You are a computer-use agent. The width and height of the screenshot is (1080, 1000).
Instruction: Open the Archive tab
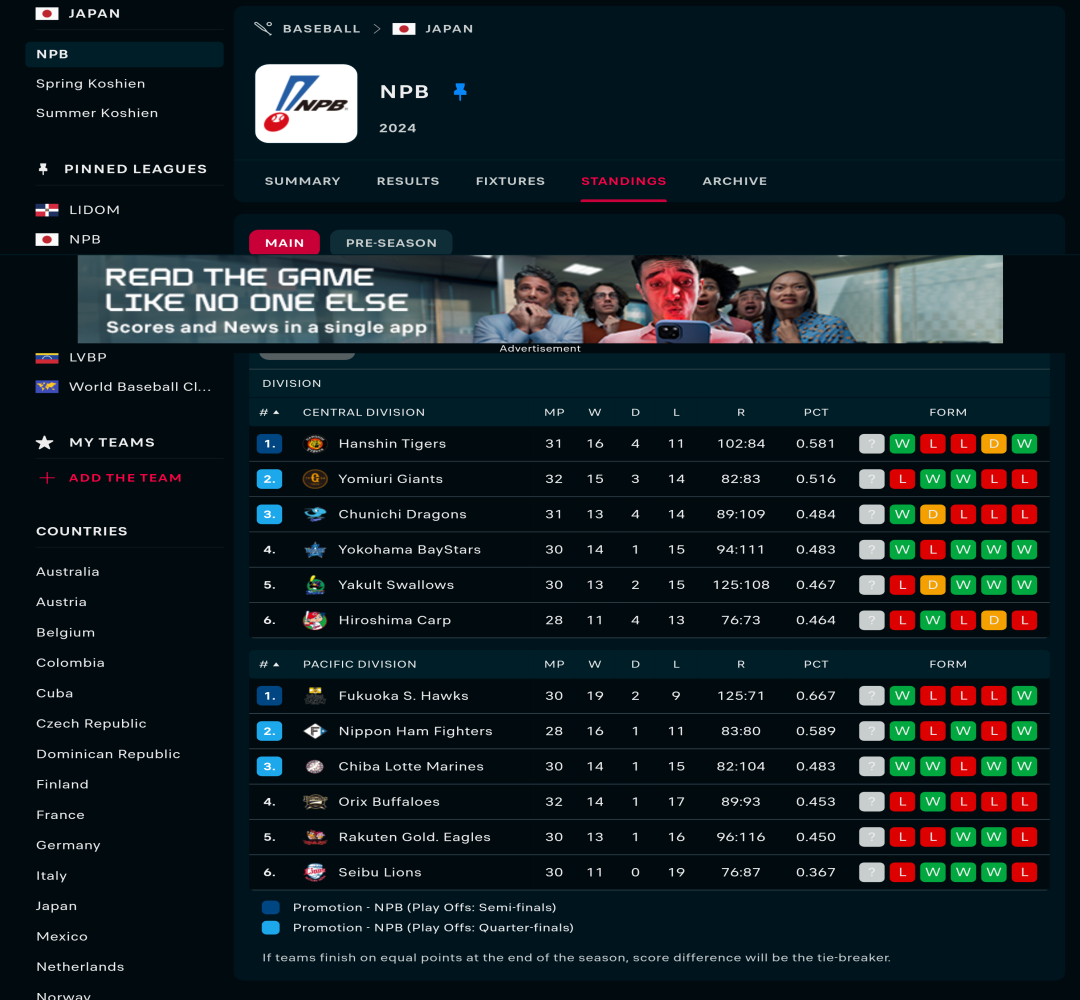(x=735, y=181)
